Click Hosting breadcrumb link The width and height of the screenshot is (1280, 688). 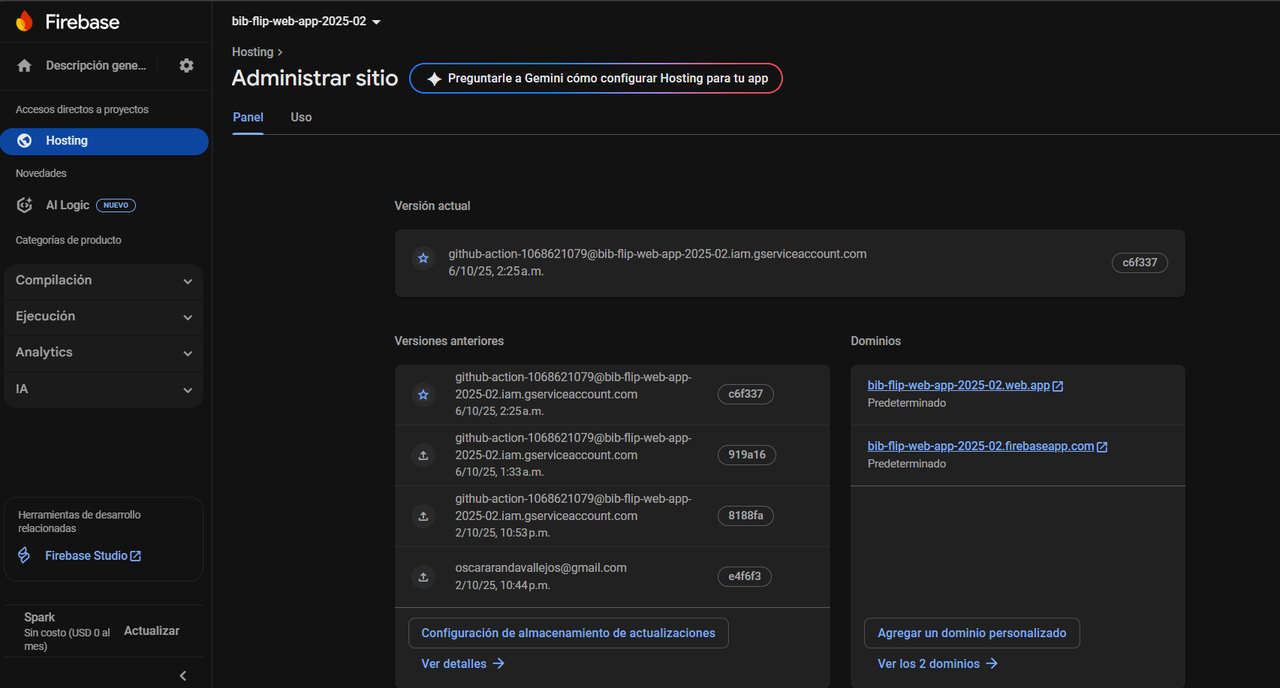(x=252, y=52)
